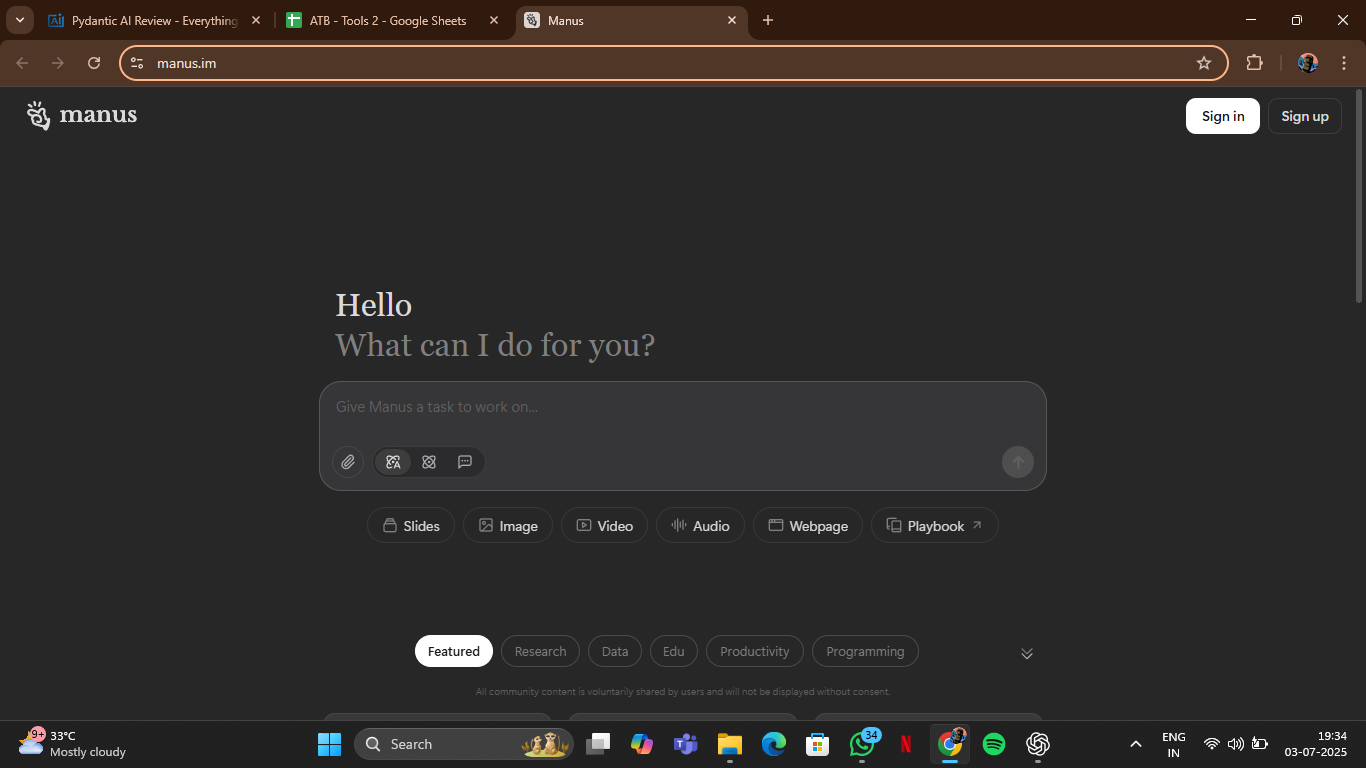Open the clock showing 19:34
This screenshot has height=768, width=1366.
click(x=1315, y=744)
